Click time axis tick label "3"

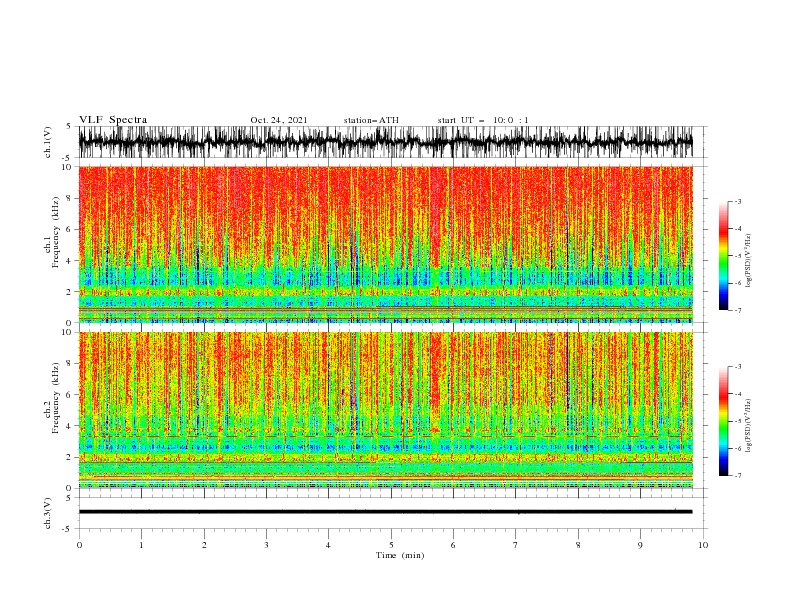pyautogui.click(x=266, y=545)
